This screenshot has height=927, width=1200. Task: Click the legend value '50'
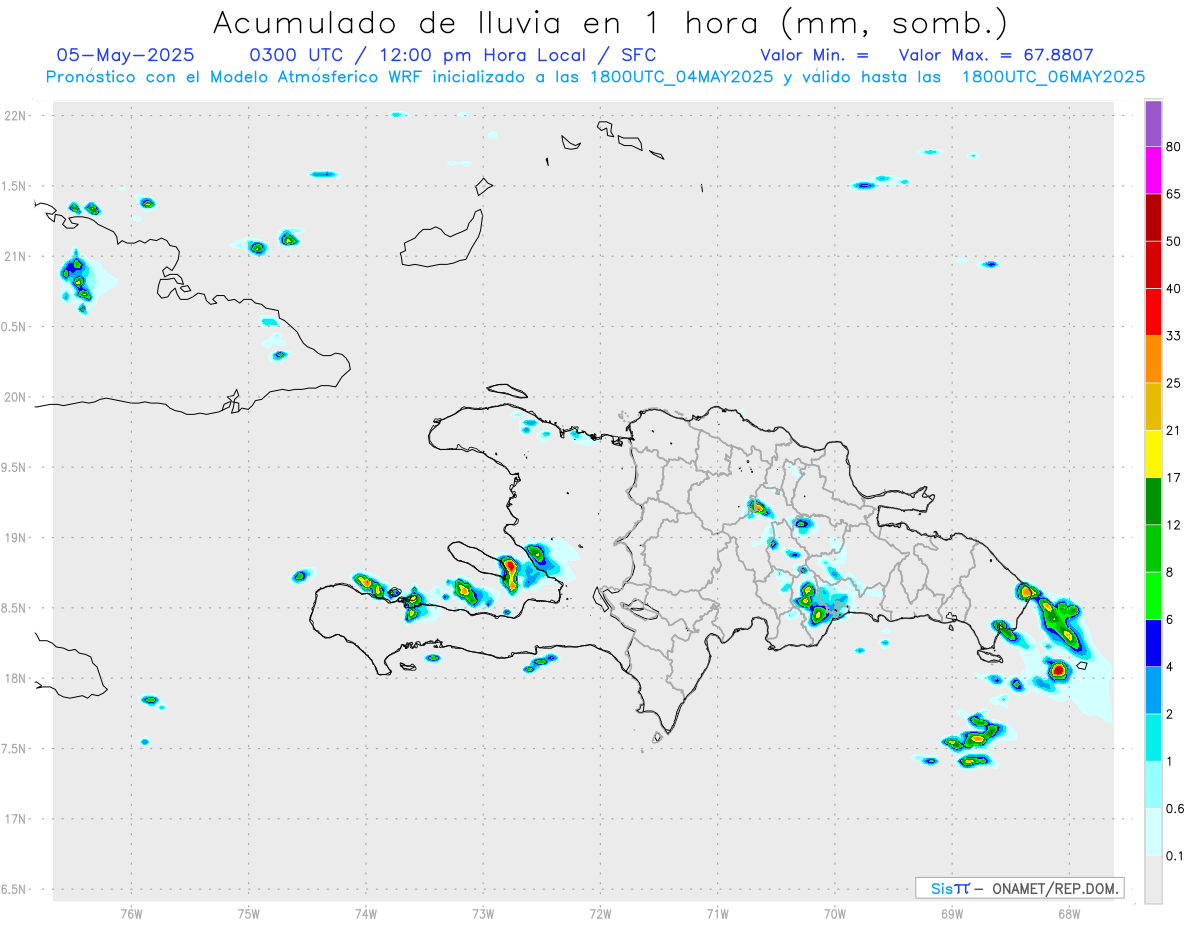click(1174, 241)
